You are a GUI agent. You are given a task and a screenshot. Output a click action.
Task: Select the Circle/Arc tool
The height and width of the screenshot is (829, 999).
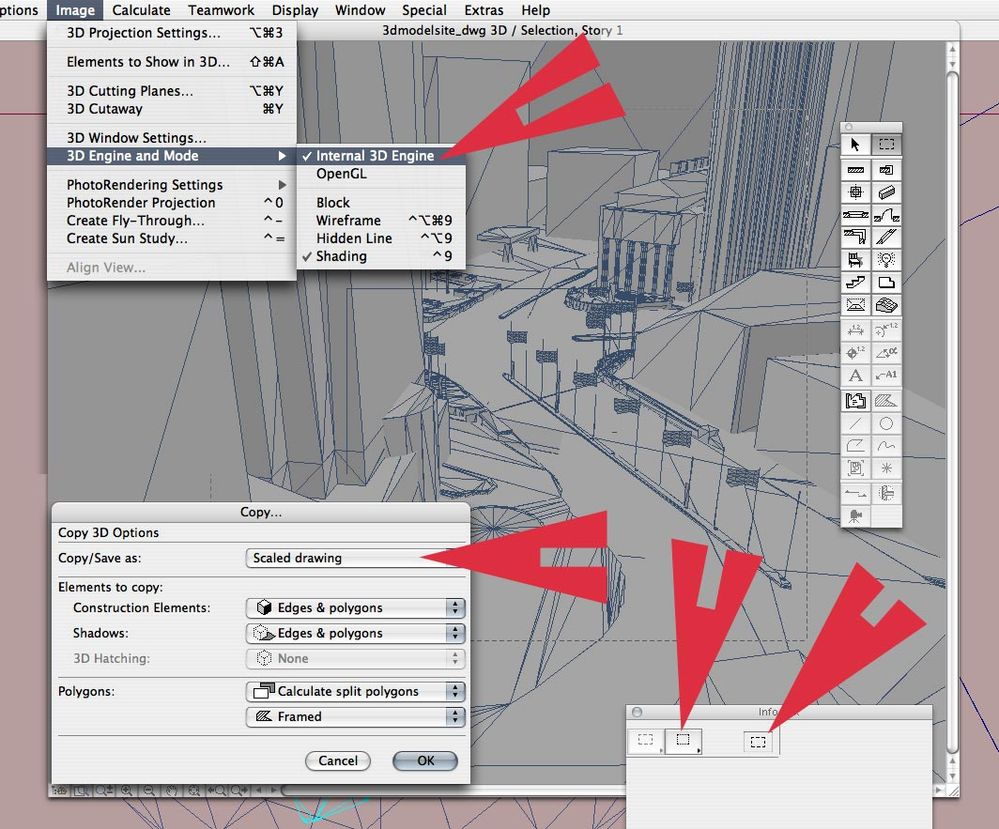(x=886, y=424)
